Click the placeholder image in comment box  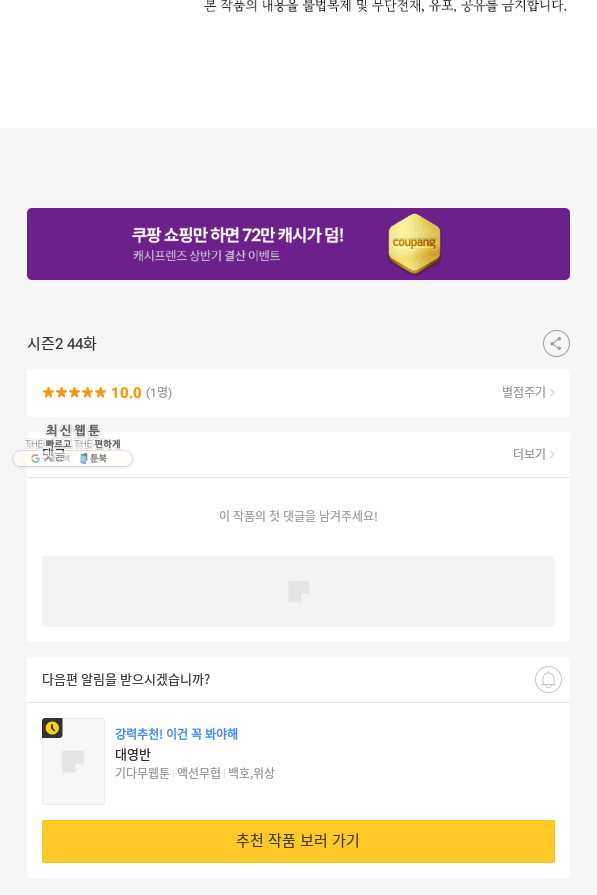pos(298,591)
